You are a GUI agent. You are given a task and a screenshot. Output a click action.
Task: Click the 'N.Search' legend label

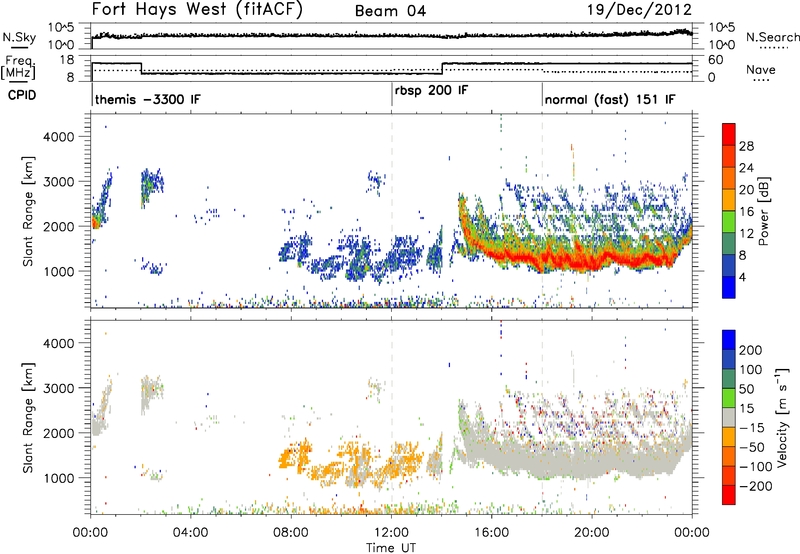pyautogui.click(x=772, y=37)
